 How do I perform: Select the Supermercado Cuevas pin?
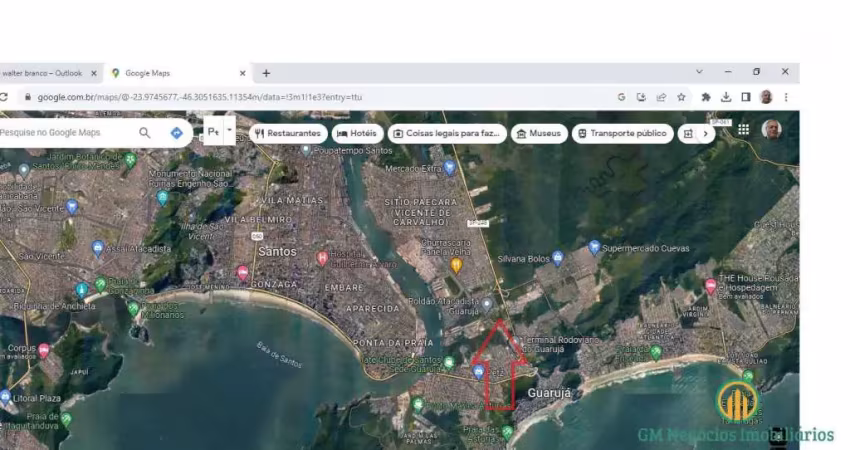pyautogui.click(x=594, y=248)
